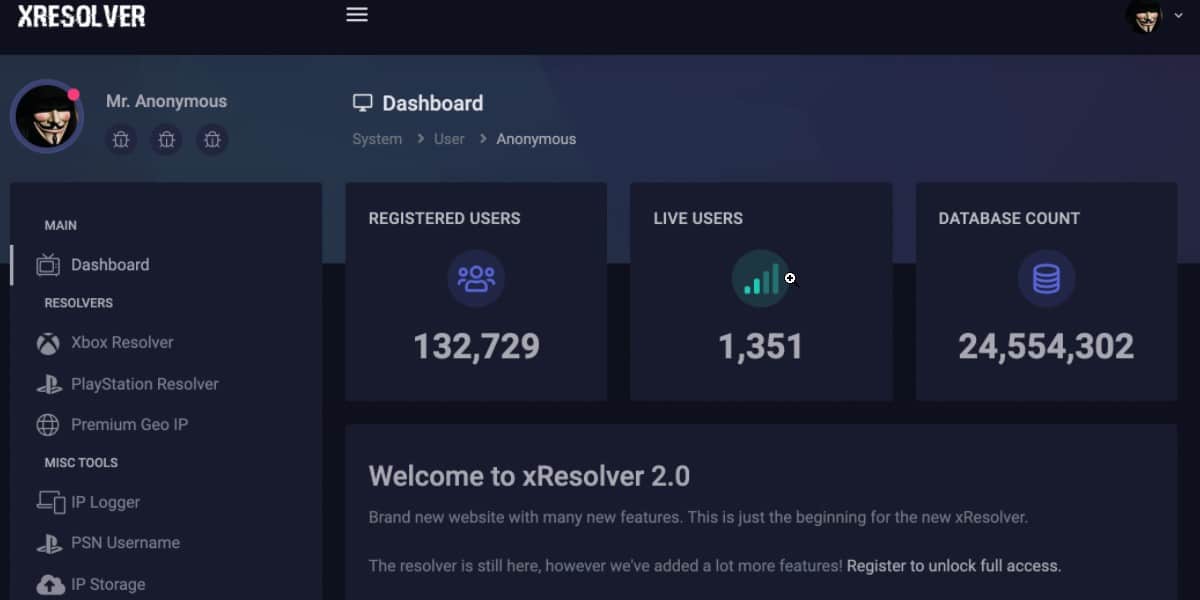Click the DATABASE COUNT card title
Image resolution: width=1200 pixels, height=600 pixels.
(1009, 218)
